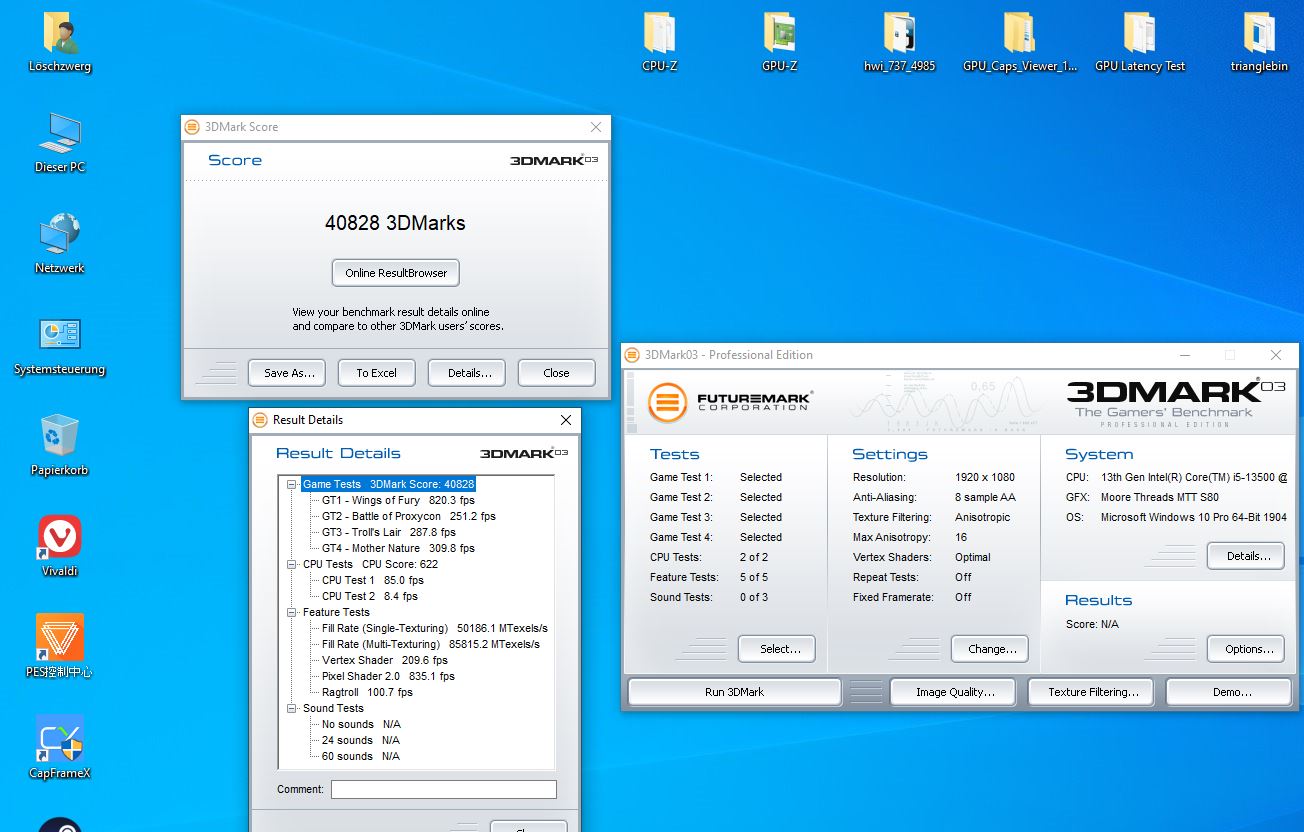Open Options under Results panel
This screenshot has width=1304, height=832.
tap(1246, 649)
